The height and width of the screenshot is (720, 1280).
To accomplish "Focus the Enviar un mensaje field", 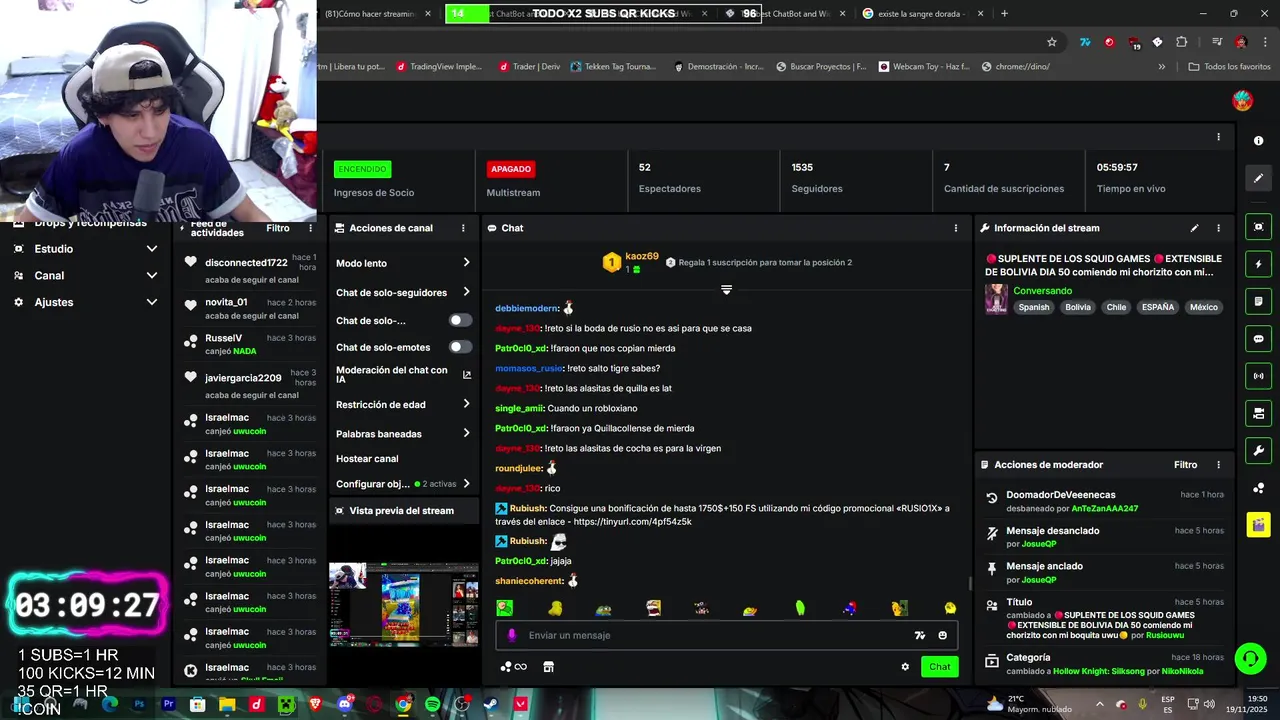I will 725,635.
